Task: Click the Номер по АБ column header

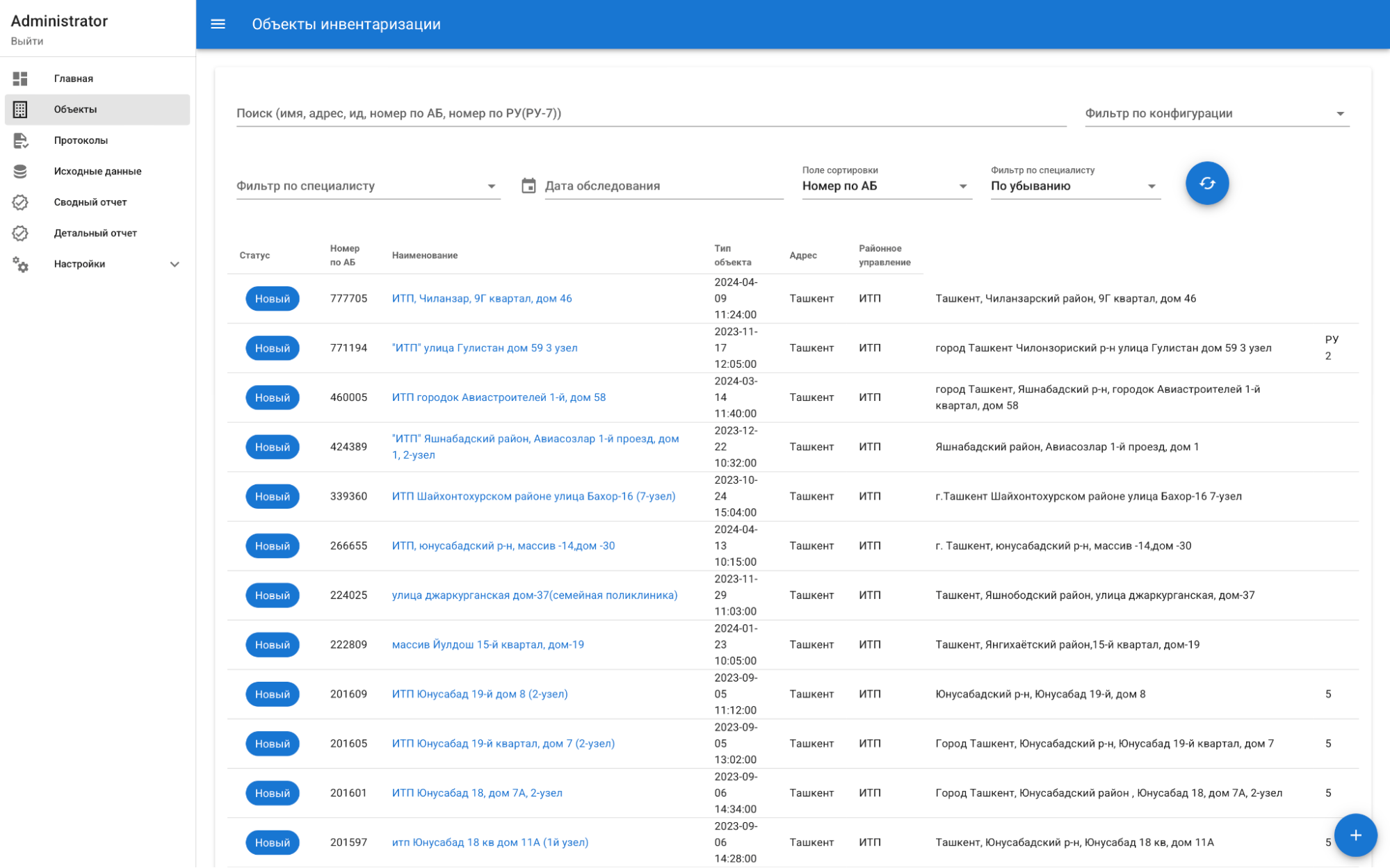Action: pos(344,255)
